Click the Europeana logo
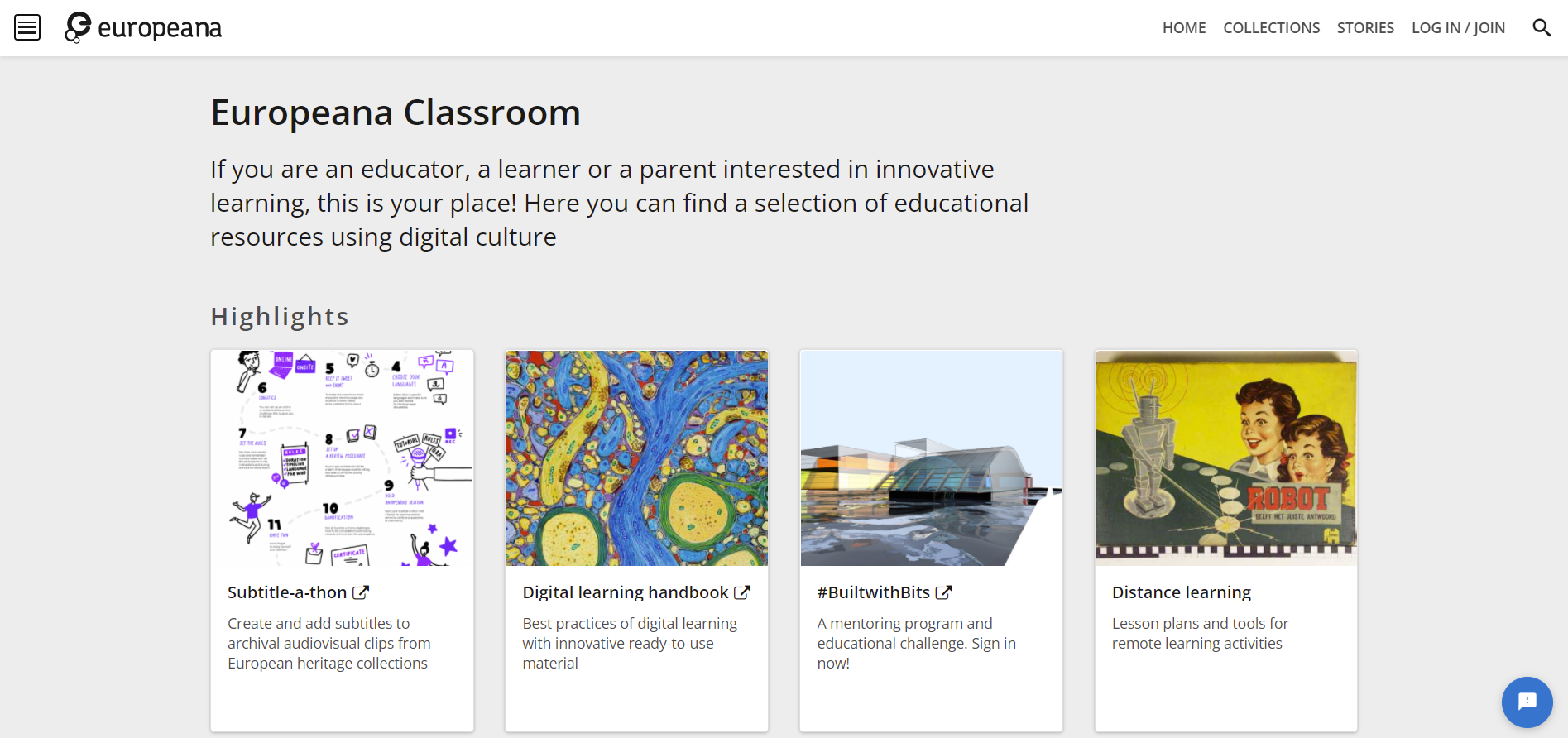 144,28
